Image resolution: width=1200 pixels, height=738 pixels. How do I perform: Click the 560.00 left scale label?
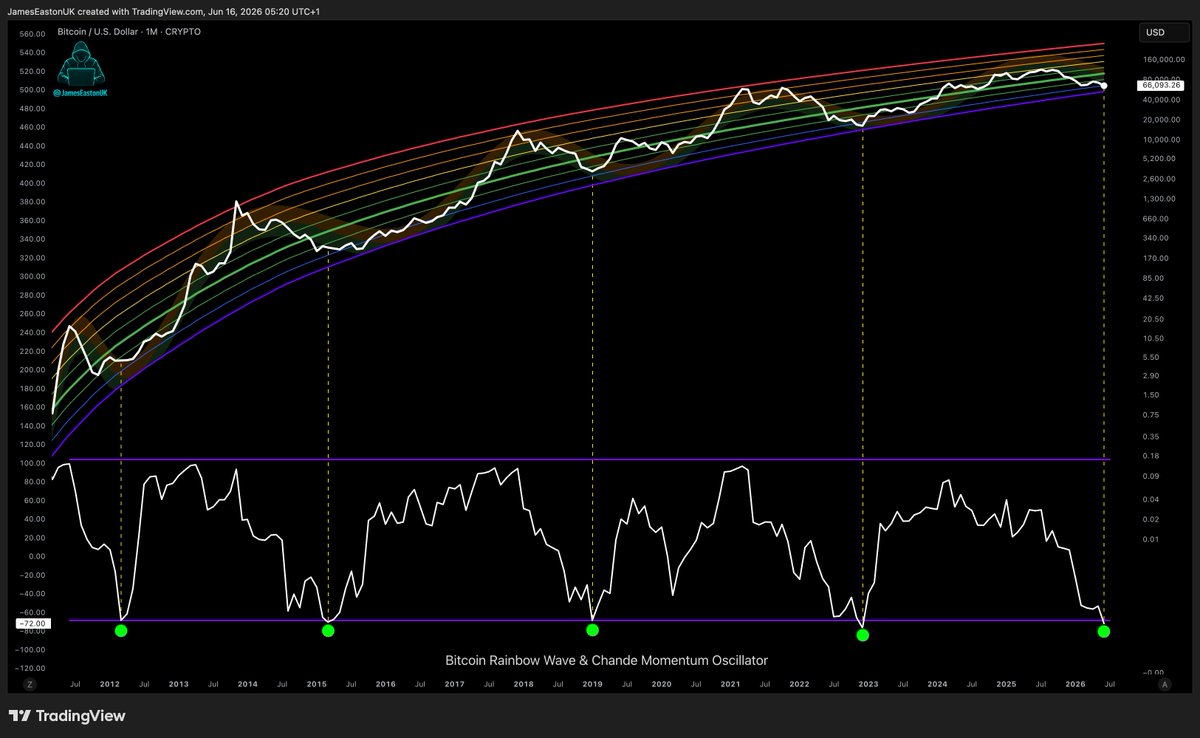(33, 34)
